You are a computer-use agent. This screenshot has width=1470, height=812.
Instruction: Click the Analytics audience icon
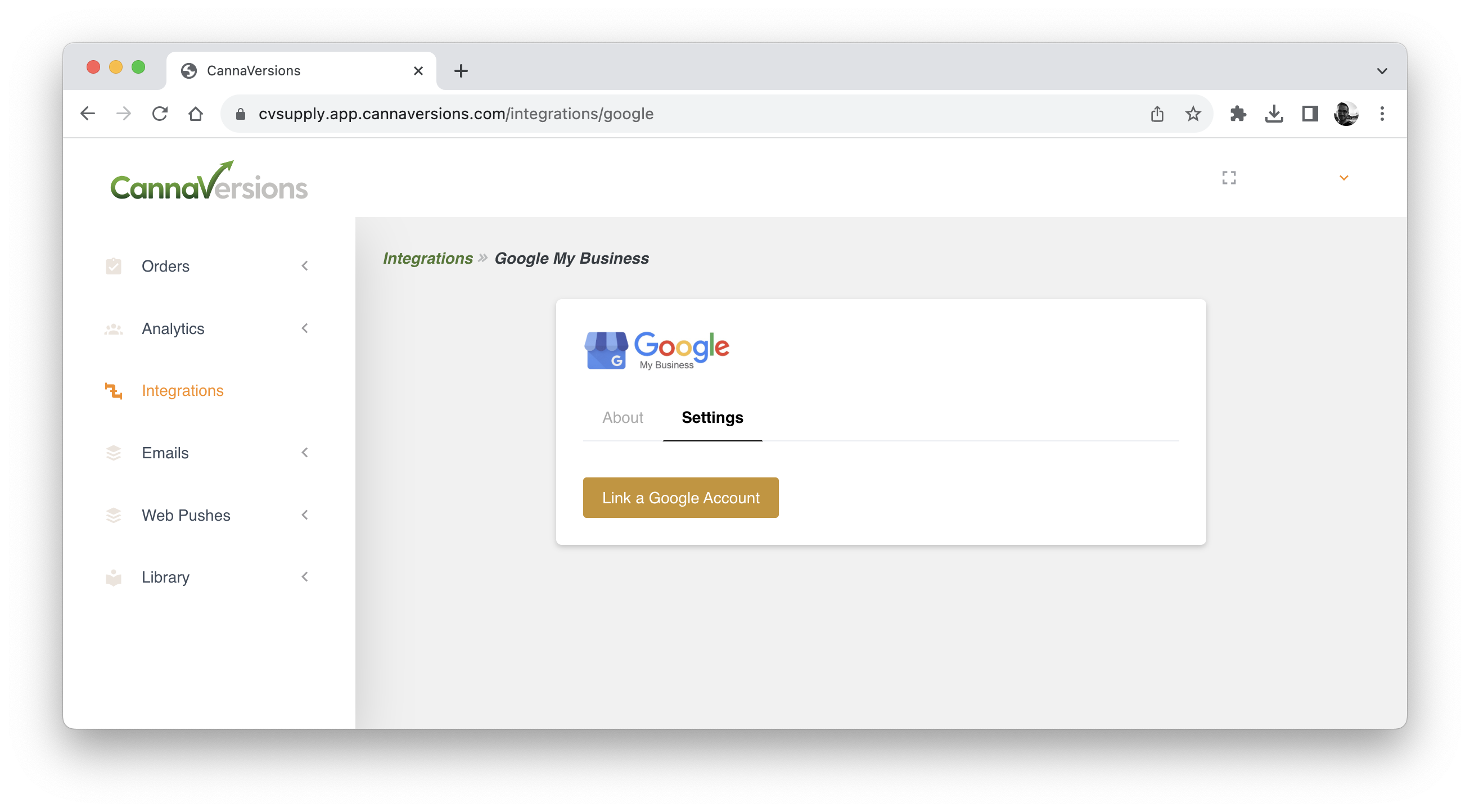114,328
